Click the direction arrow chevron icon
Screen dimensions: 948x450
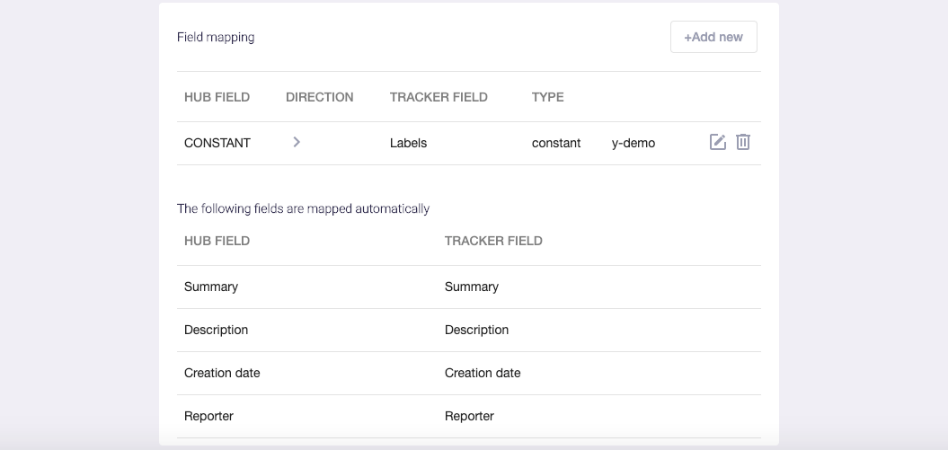(x=297, y=142)
